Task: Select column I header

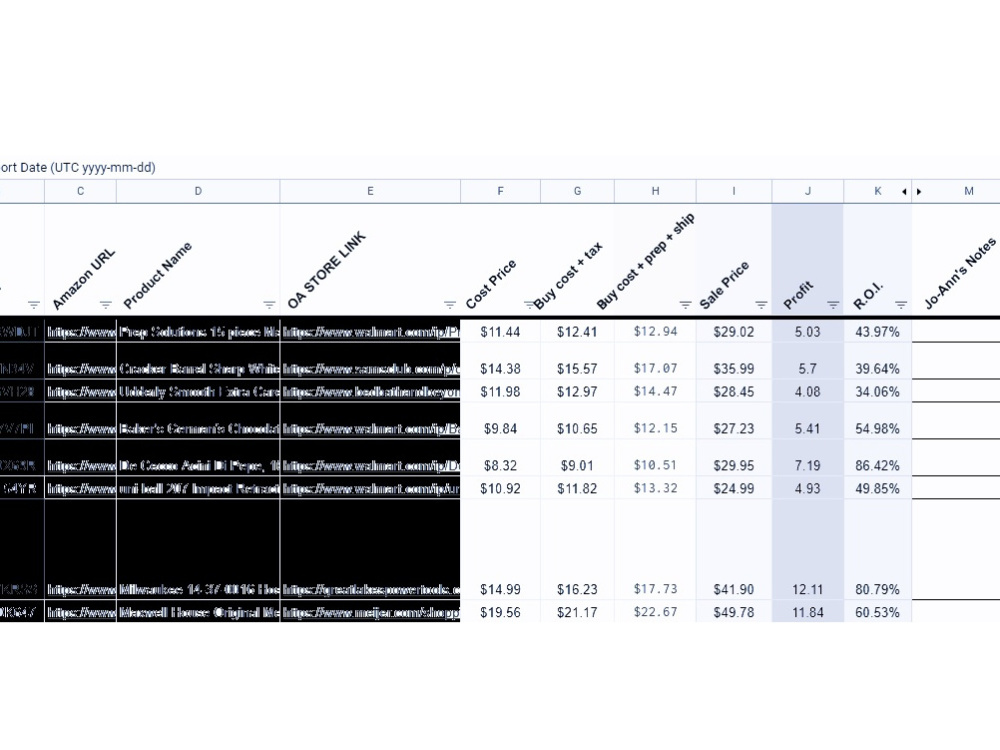Action: pyautogui.click(x=733, y=191)
